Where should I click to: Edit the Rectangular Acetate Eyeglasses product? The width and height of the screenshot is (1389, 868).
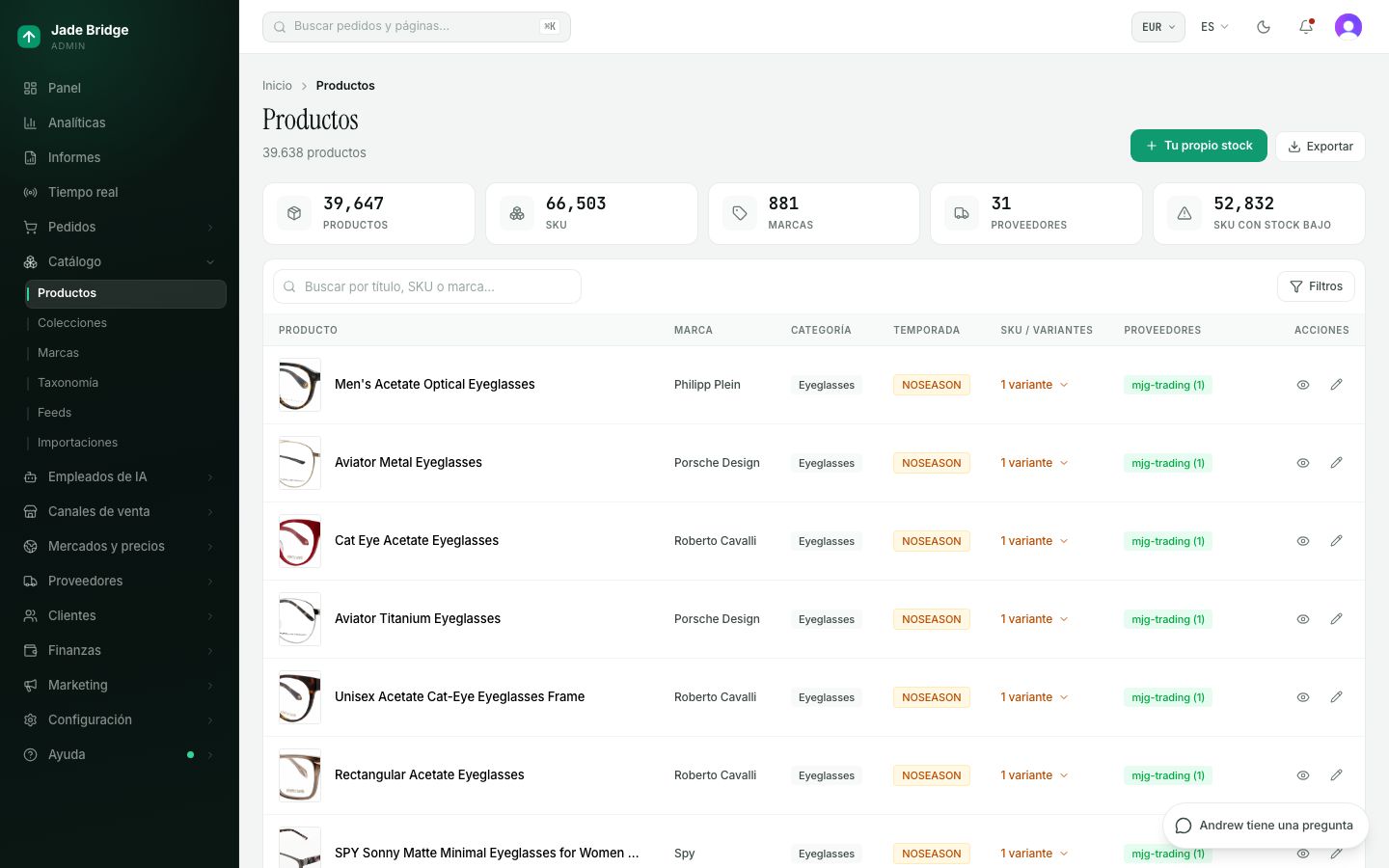click(1336, 775)
